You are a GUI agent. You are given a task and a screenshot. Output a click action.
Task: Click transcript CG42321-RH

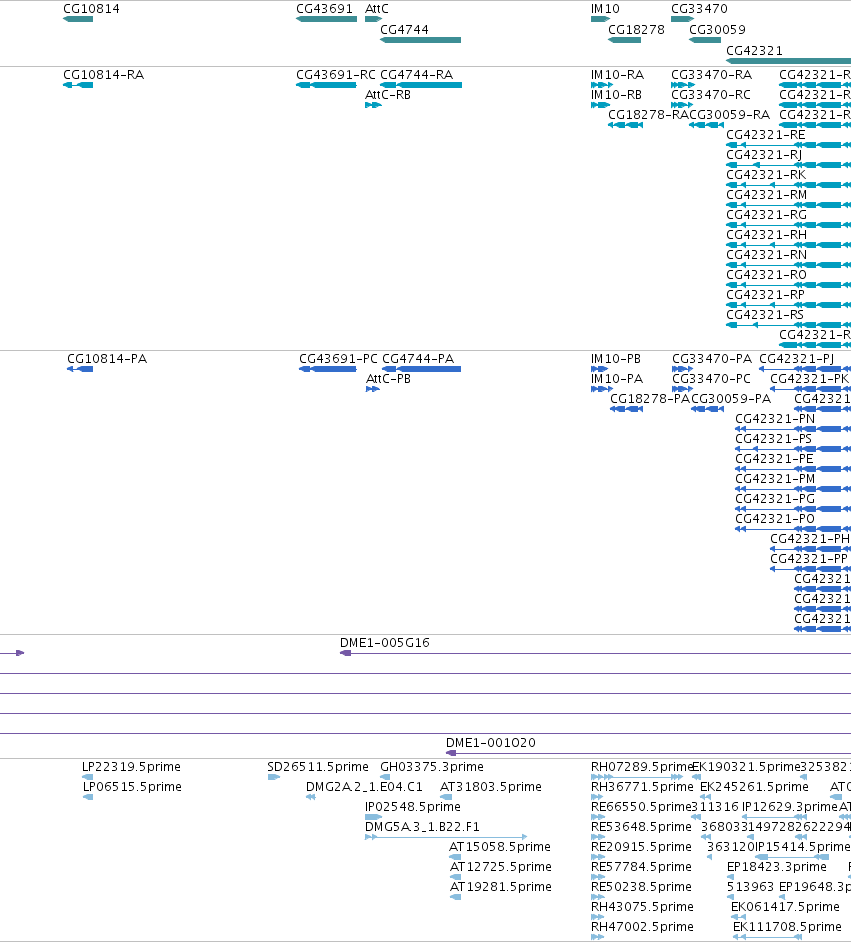coord(789,245)
